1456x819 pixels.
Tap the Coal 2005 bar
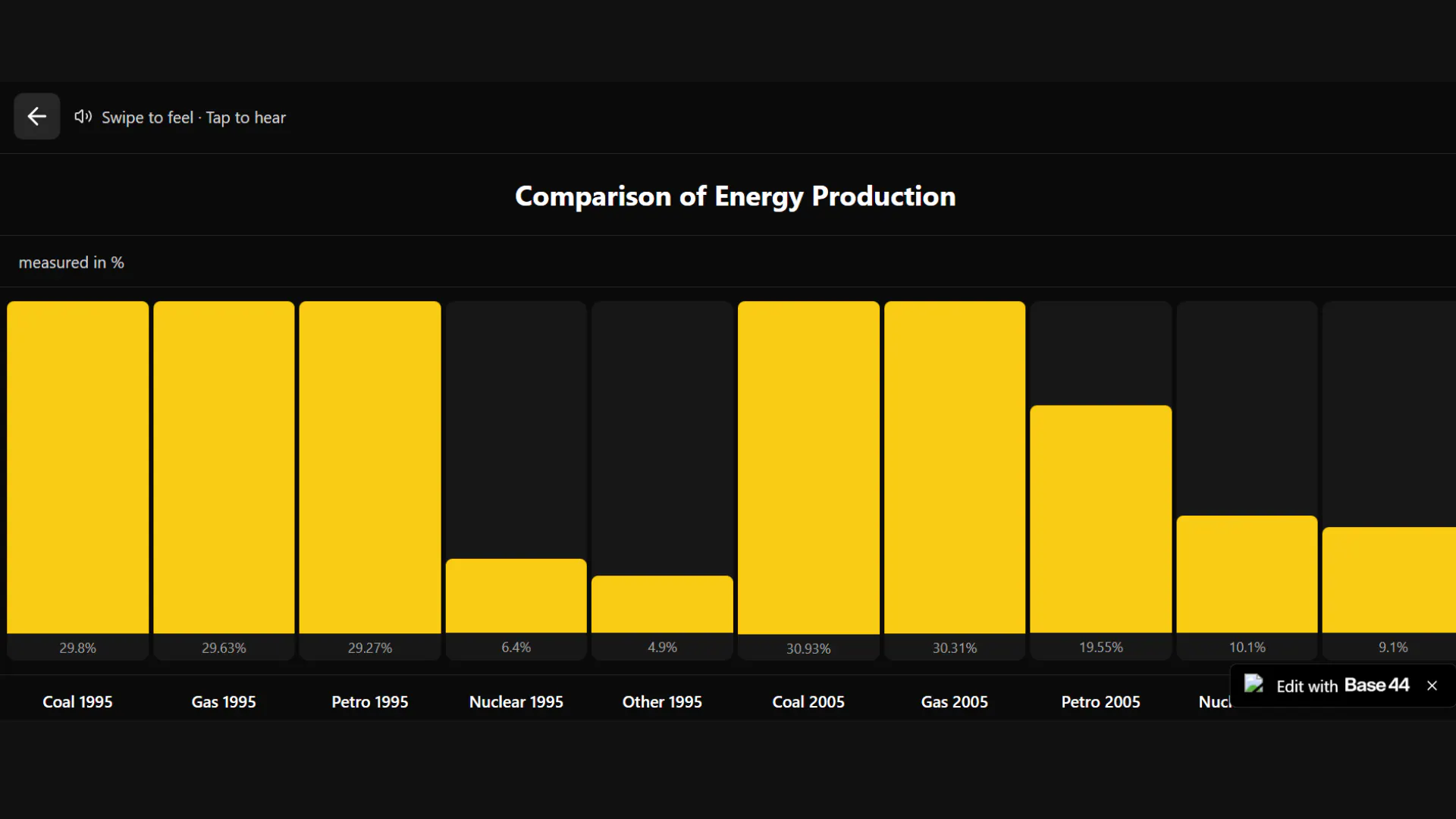(x=808, y=467)
